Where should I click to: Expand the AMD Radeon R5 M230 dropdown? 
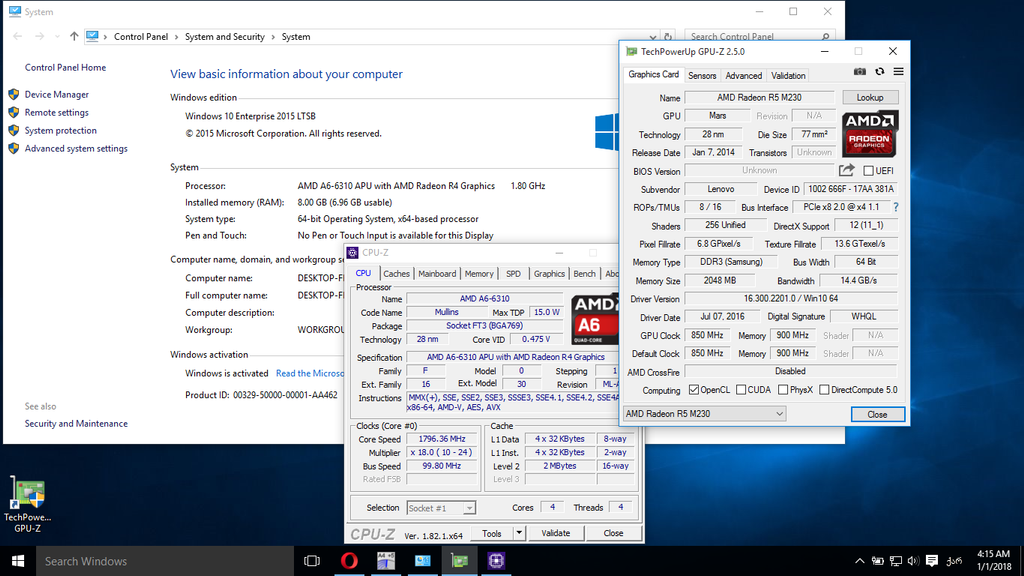point(704,413)
